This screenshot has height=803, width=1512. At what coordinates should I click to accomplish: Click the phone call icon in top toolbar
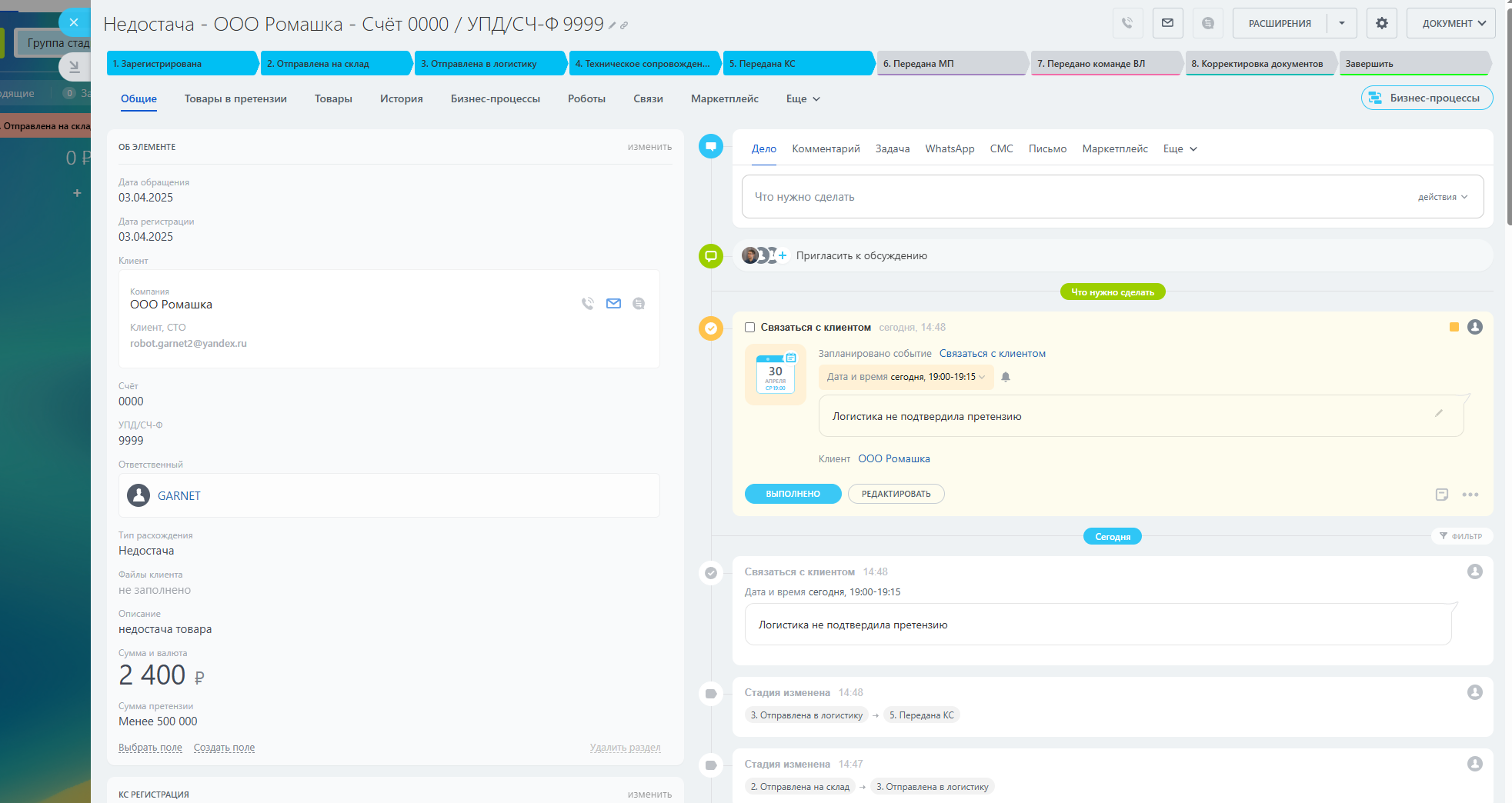(1127, 23)
